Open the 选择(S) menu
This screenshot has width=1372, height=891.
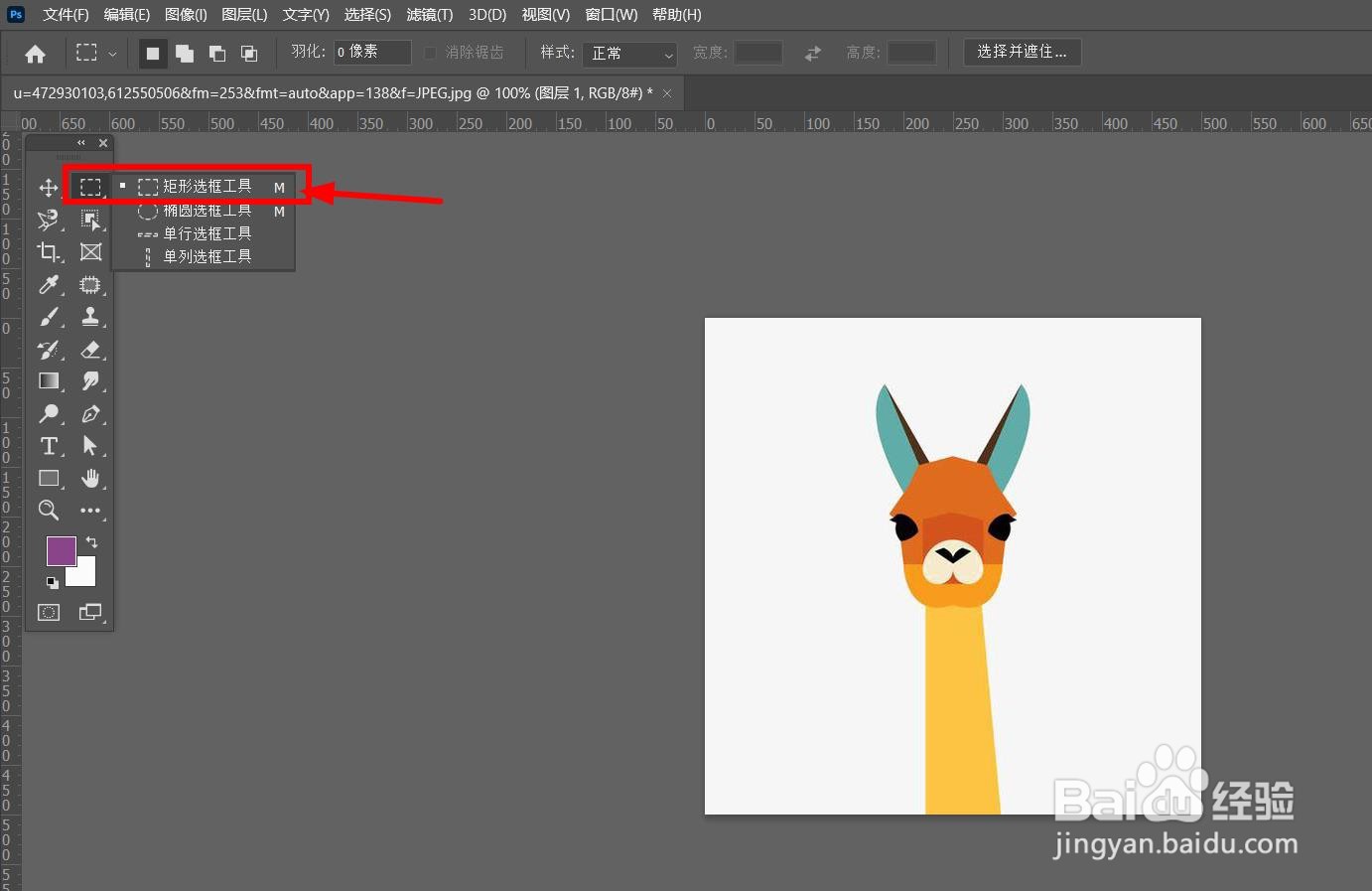coord(367,15)
